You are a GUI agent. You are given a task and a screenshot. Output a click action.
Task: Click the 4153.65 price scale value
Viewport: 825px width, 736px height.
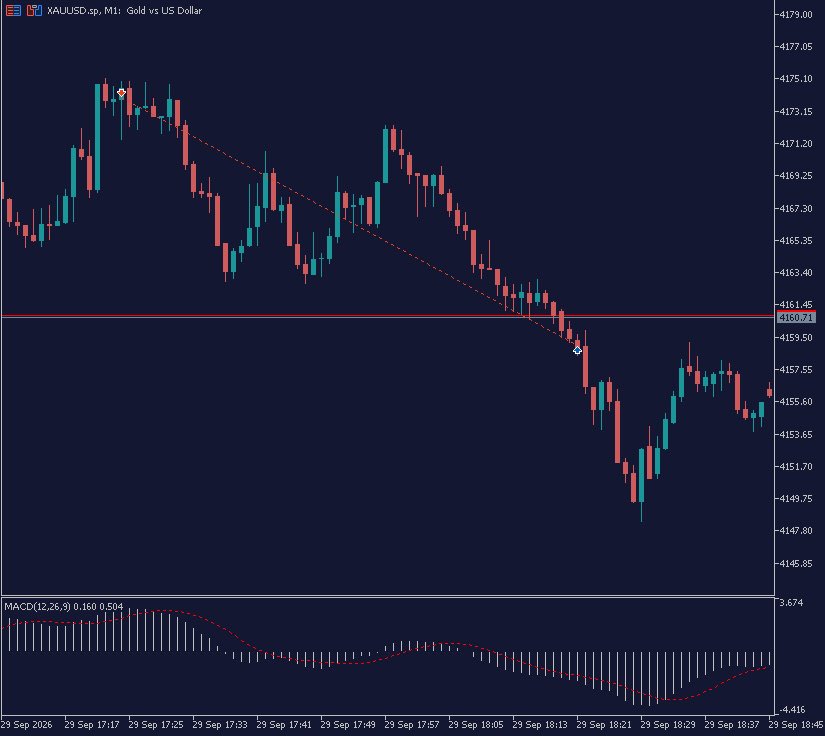click(796, 435)
